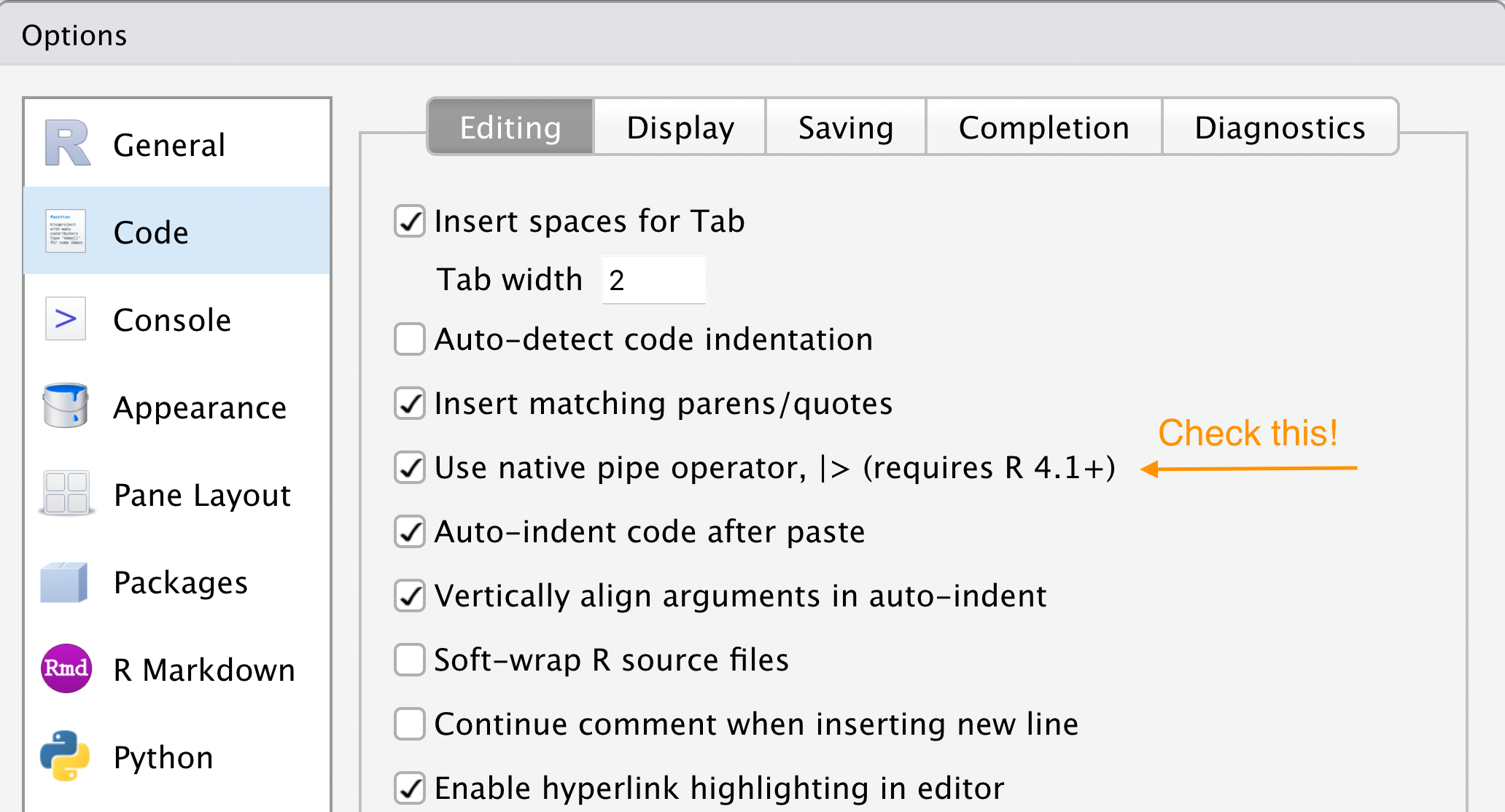
Task: Open the Pane Layout grid icon
Action: point(66,493)
